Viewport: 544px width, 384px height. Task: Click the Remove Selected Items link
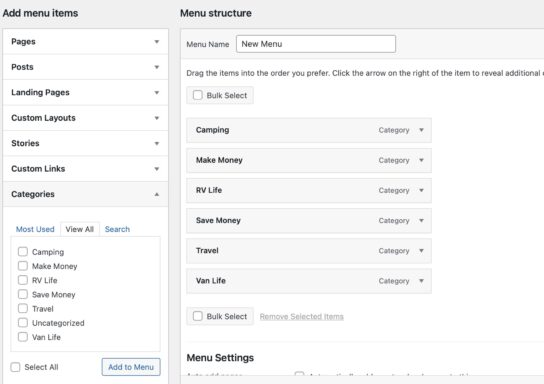301,316
